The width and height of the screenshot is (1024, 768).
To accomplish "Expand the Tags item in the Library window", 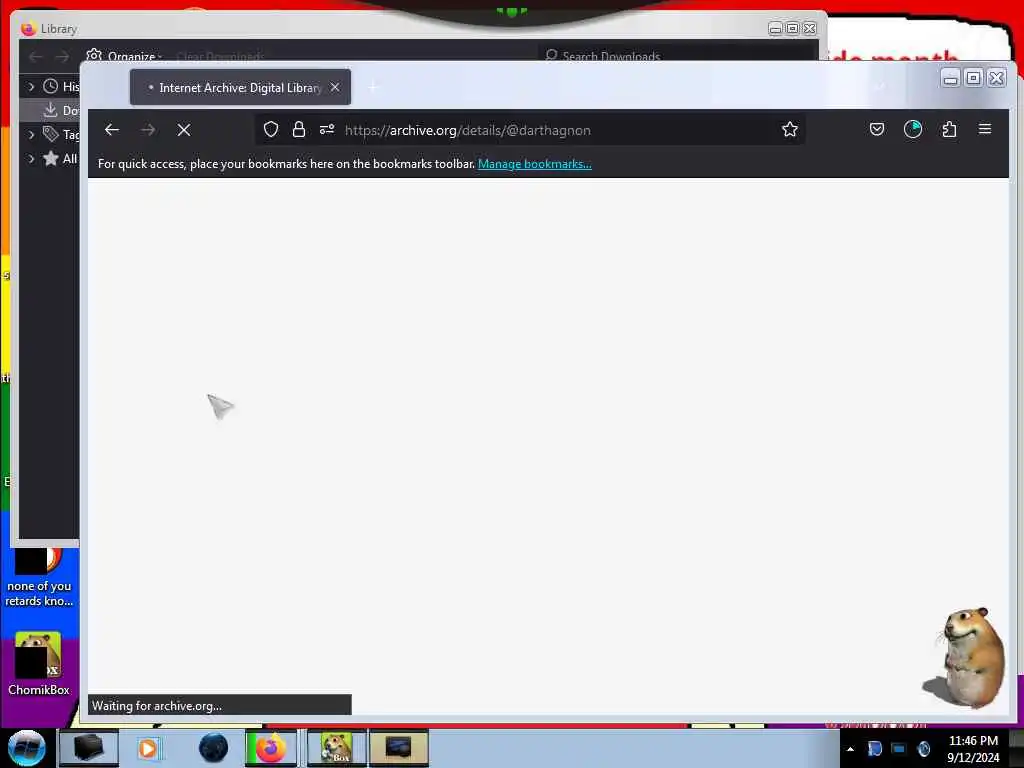I will (31, 135).
